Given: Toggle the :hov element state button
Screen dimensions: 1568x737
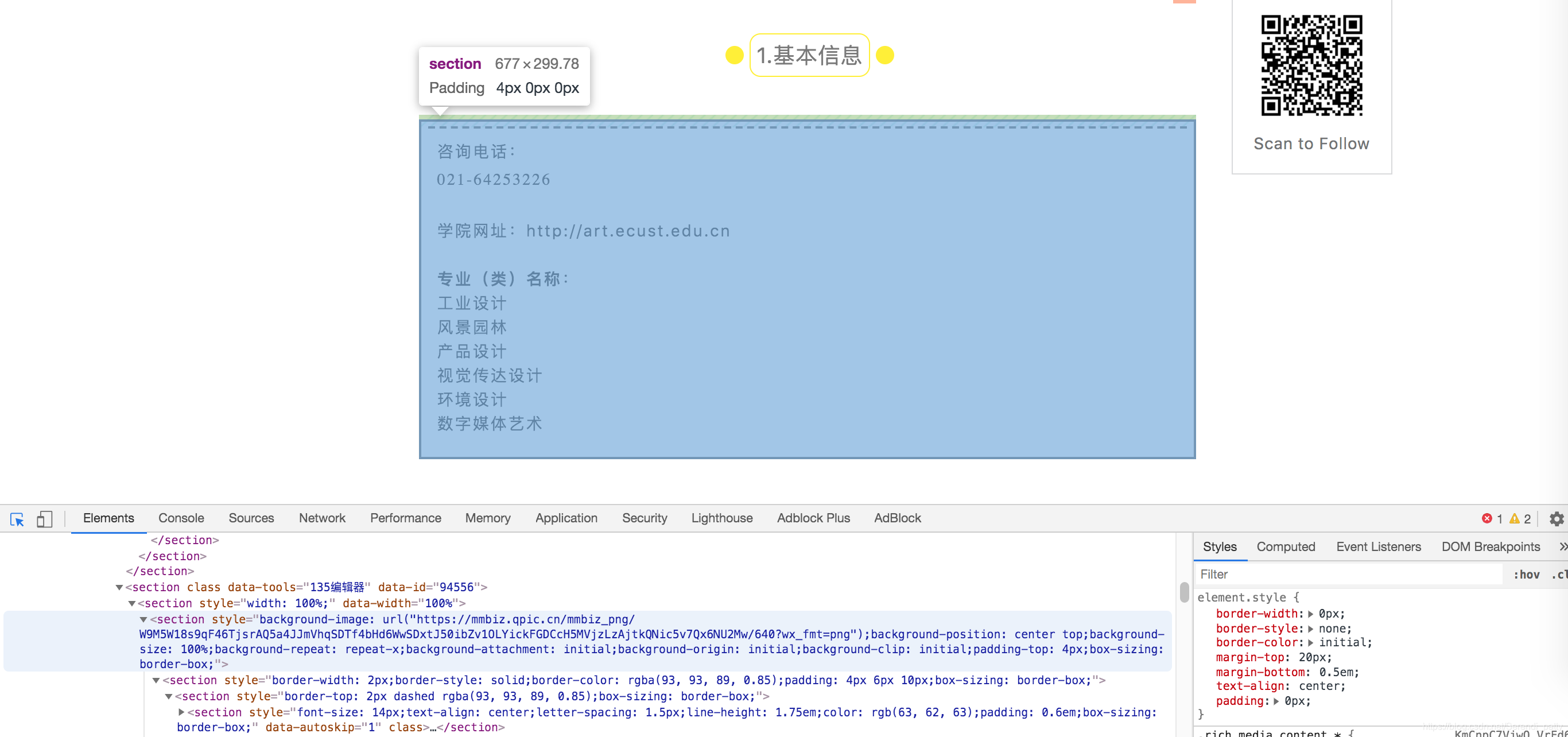Looking at the screenshot, I should 1527,575.
